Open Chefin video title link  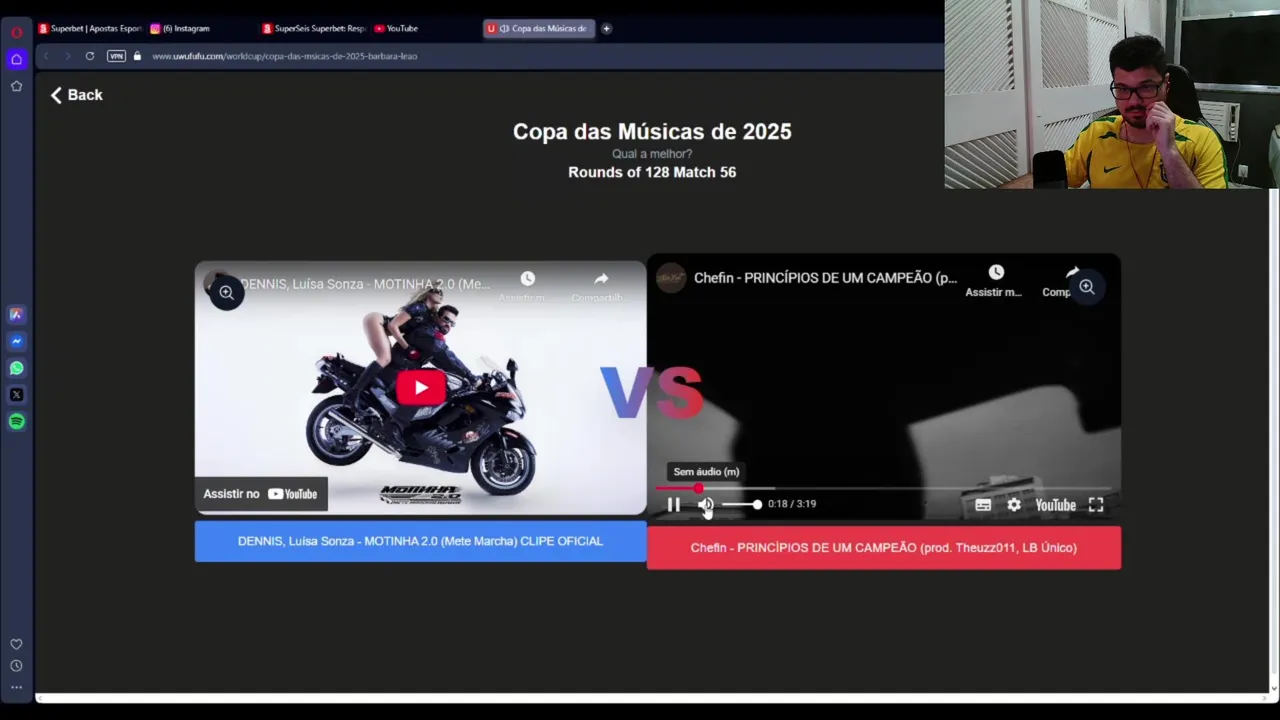(825, 278)
